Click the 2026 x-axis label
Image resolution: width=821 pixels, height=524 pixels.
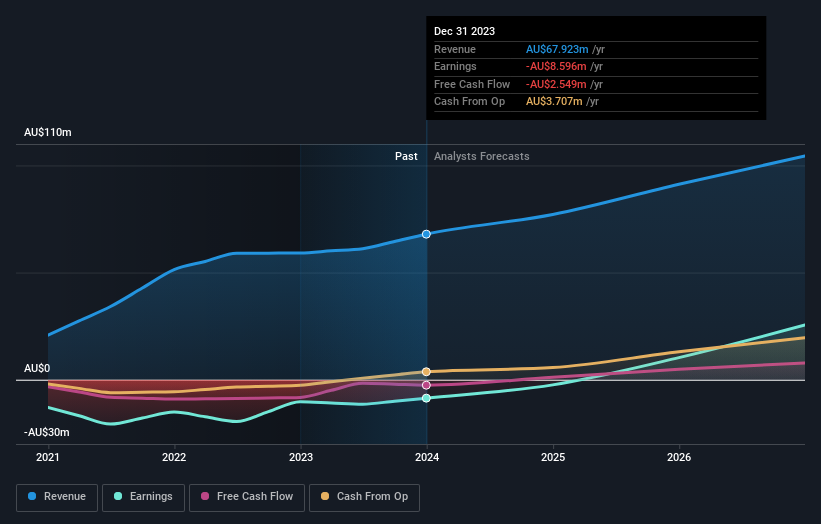click(679, 458)
